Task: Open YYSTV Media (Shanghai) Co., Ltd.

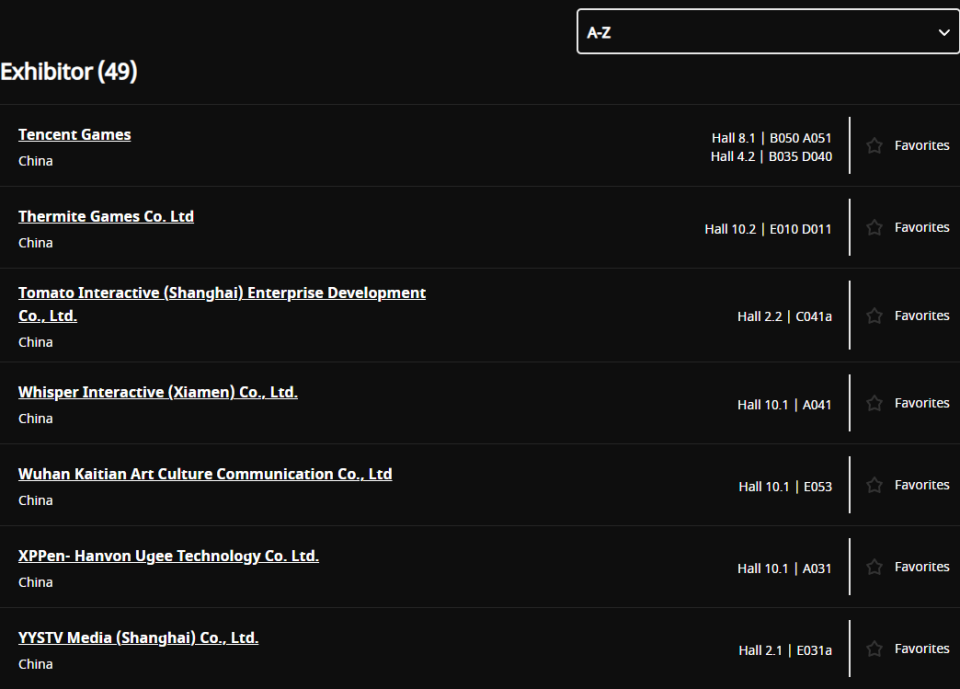Action: [x=138, y=638]
